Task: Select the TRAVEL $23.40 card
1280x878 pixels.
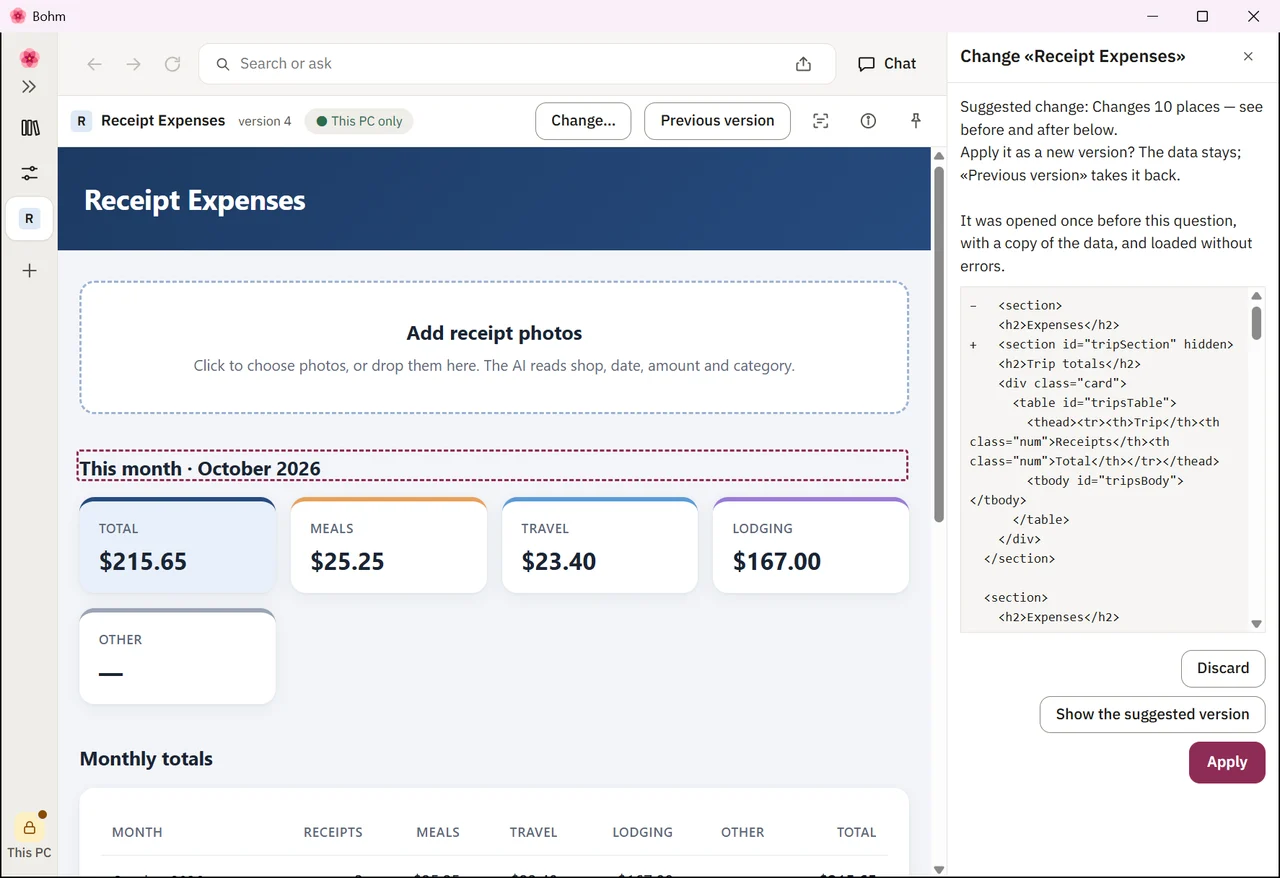Action: [x=600, y=545]
